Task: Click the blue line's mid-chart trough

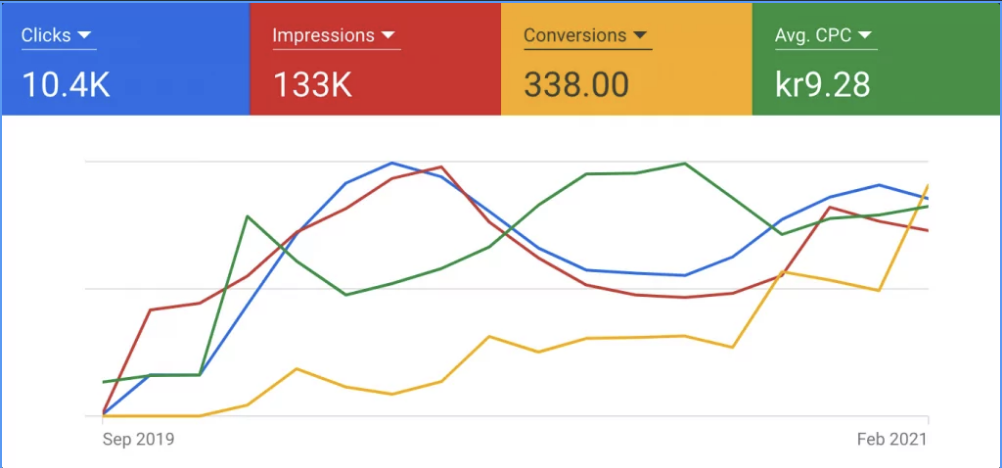Action: click(x=684, y=275)
